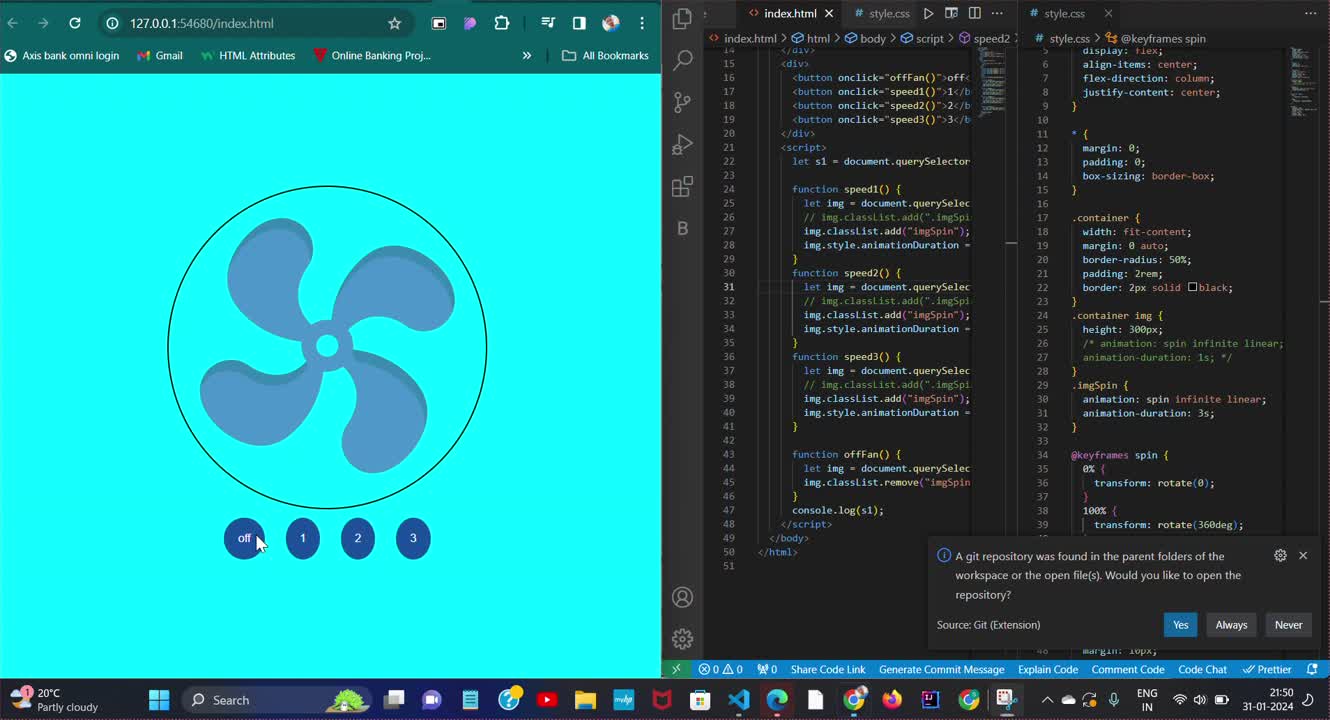Switch to the style.css tab in the left group
This screenshot has width=1330, height=720.
click(881, 13)
